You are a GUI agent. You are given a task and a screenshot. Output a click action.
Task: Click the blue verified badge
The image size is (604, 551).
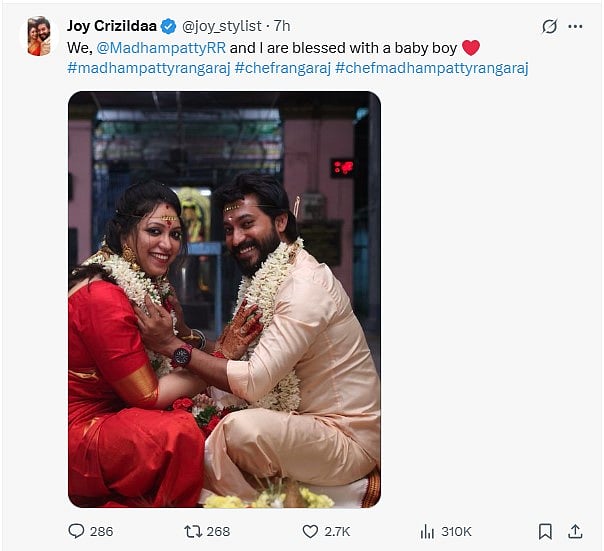tap(169, 26)
